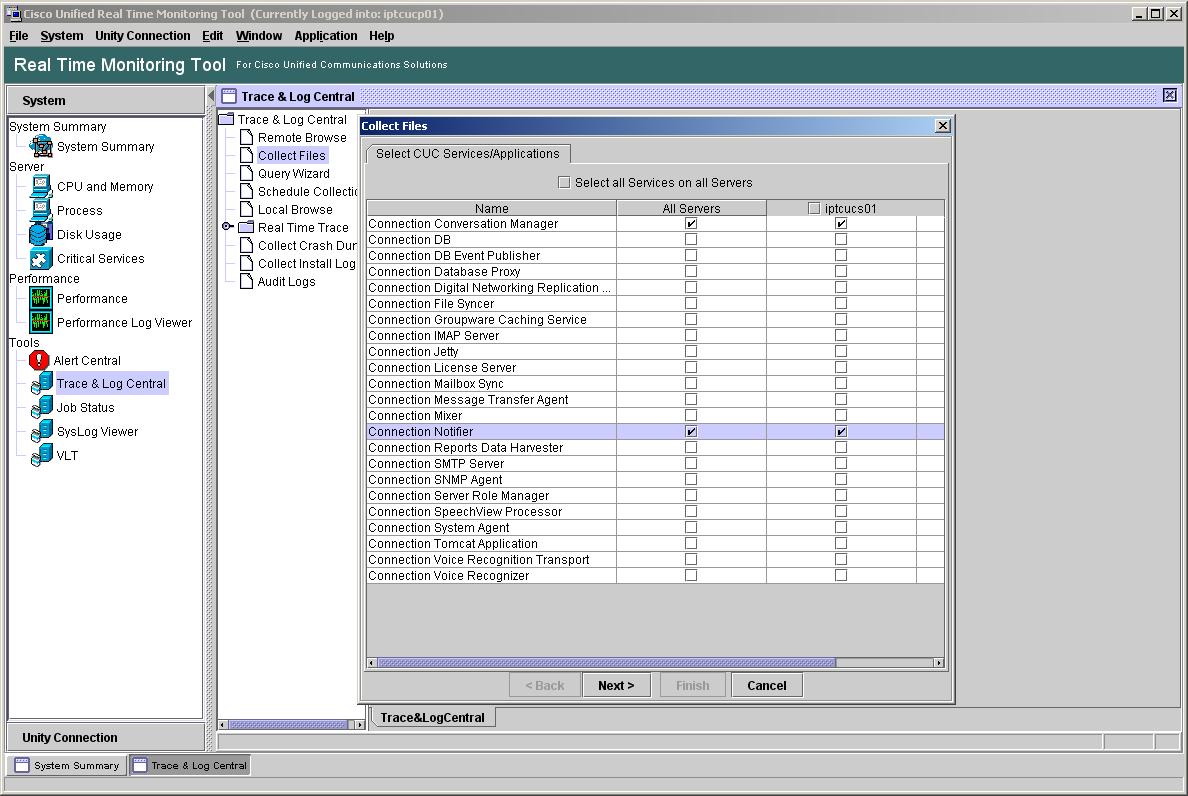The image size is (1188, 796).
Task: Click the All Servers column header
Action: [x=691, y=208]
